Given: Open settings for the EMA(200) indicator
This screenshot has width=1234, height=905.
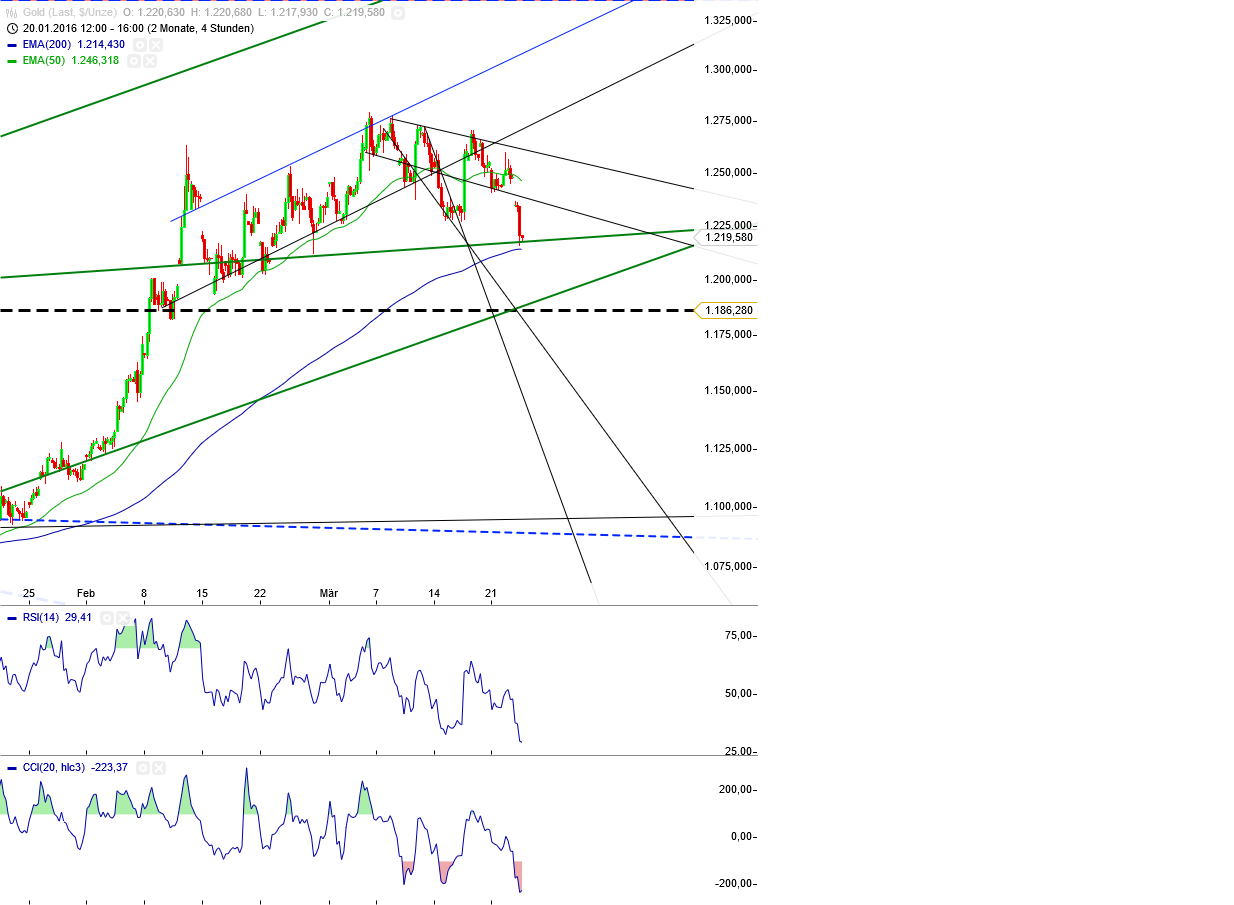Looking at the screenshot, I should click(139, 44).
